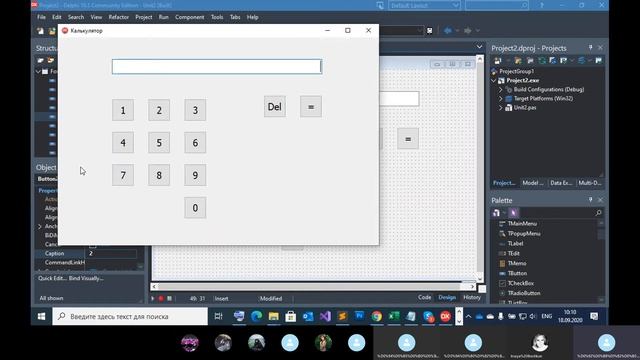
Task: Click the calculator button 3
Action: click(x=195, y=110)
